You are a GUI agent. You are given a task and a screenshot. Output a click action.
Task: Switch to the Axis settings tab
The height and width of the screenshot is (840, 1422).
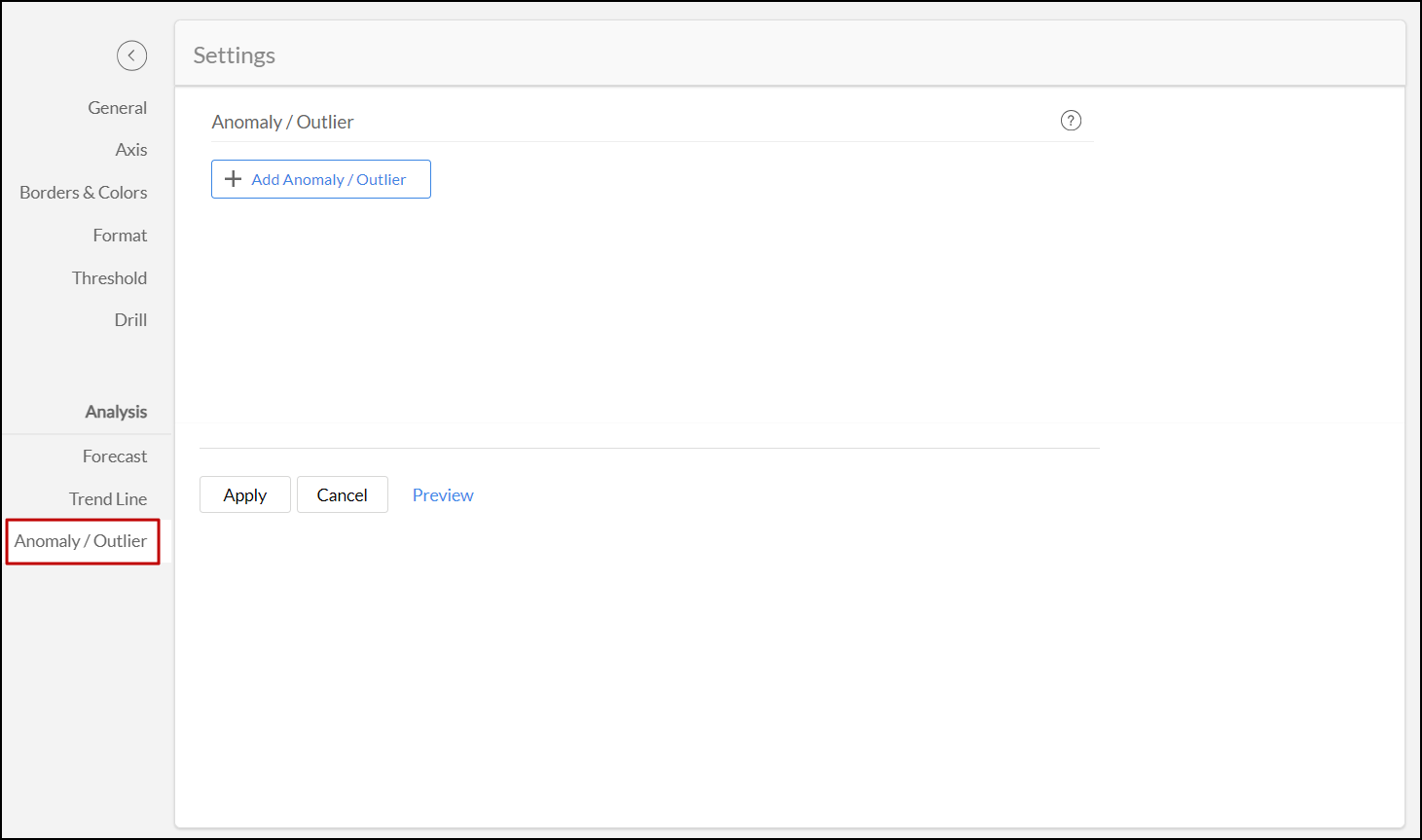click(x=130, y=150)
